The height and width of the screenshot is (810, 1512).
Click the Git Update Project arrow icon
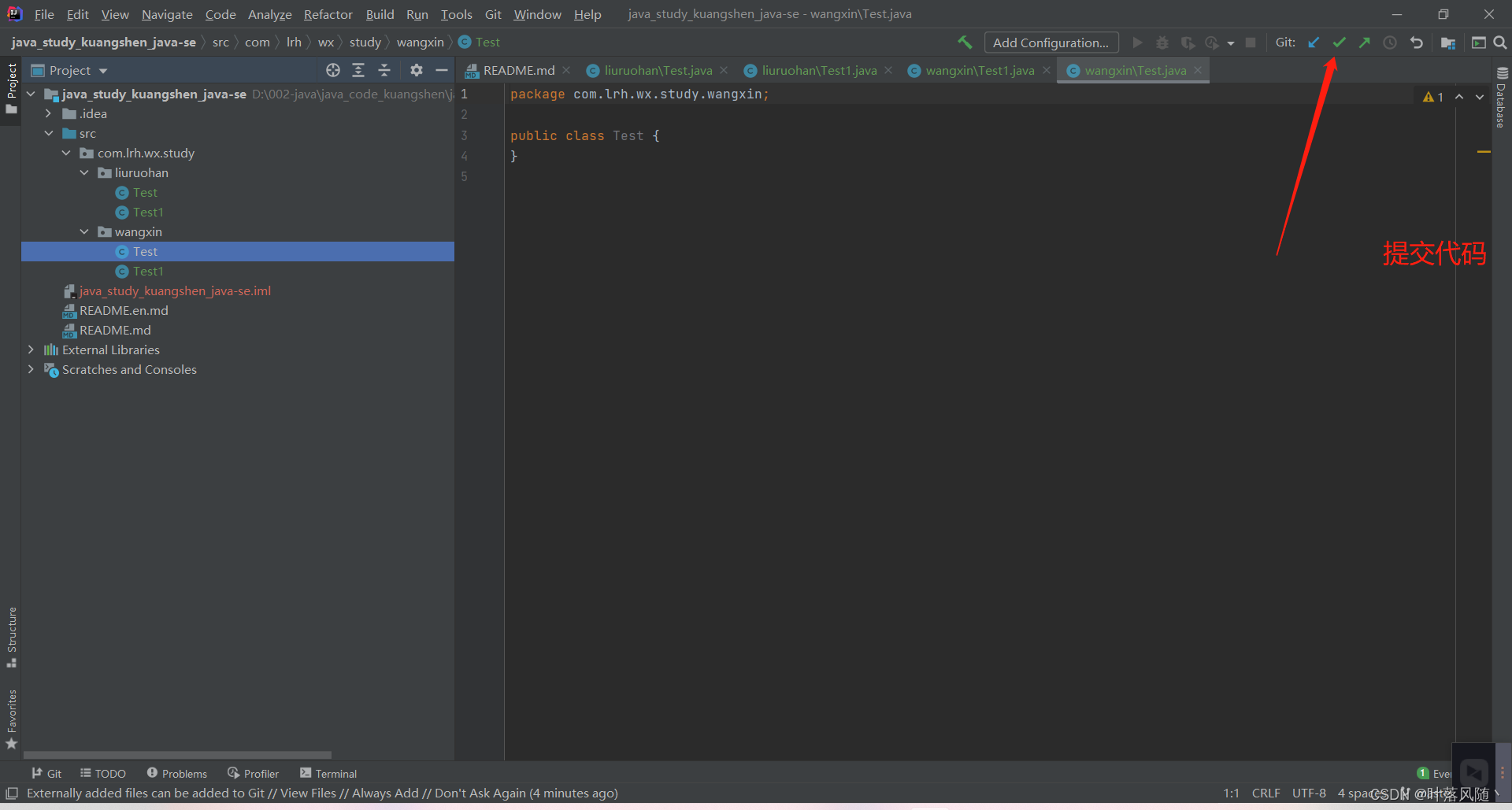(1314, 43)
